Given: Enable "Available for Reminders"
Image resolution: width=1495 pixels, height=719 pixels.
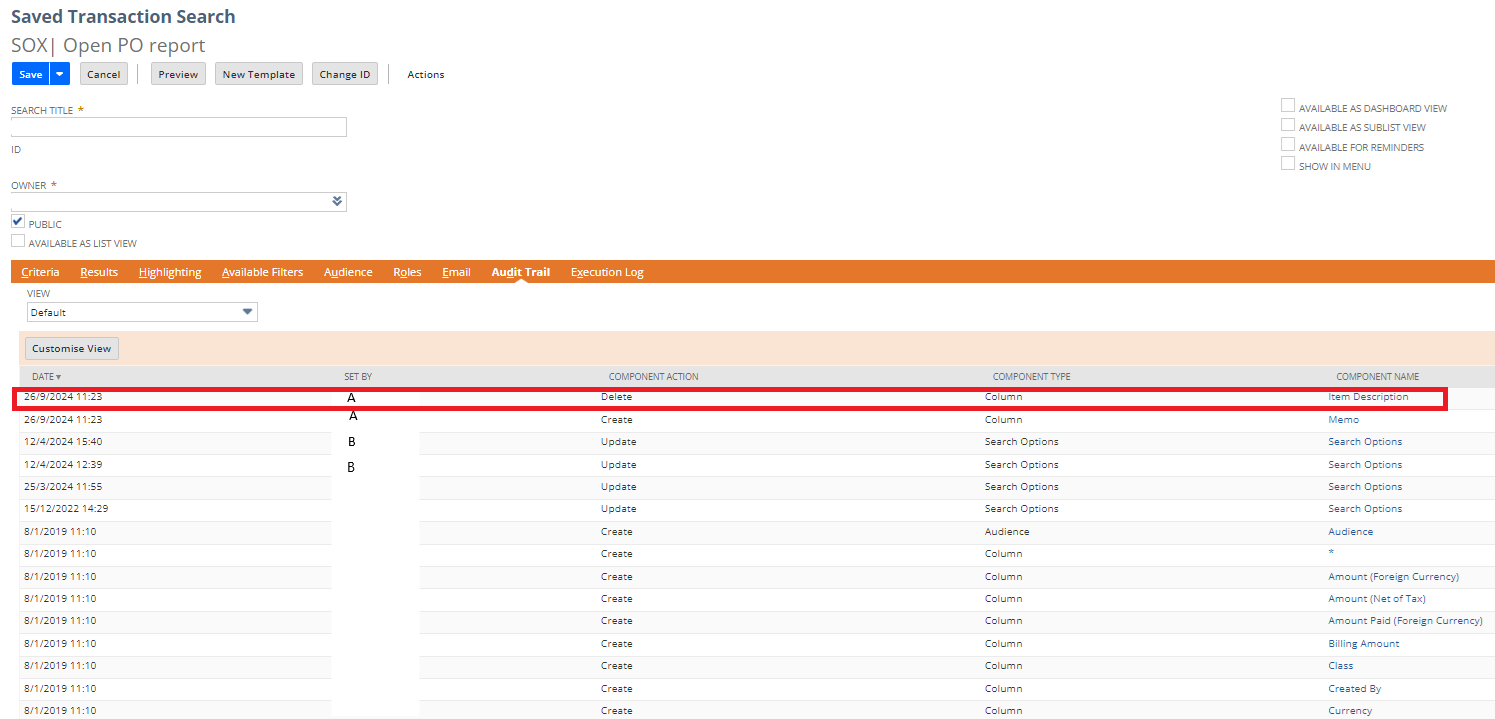Looking at the screenshot, I should pyautogui.click(x=1288, y=143).
